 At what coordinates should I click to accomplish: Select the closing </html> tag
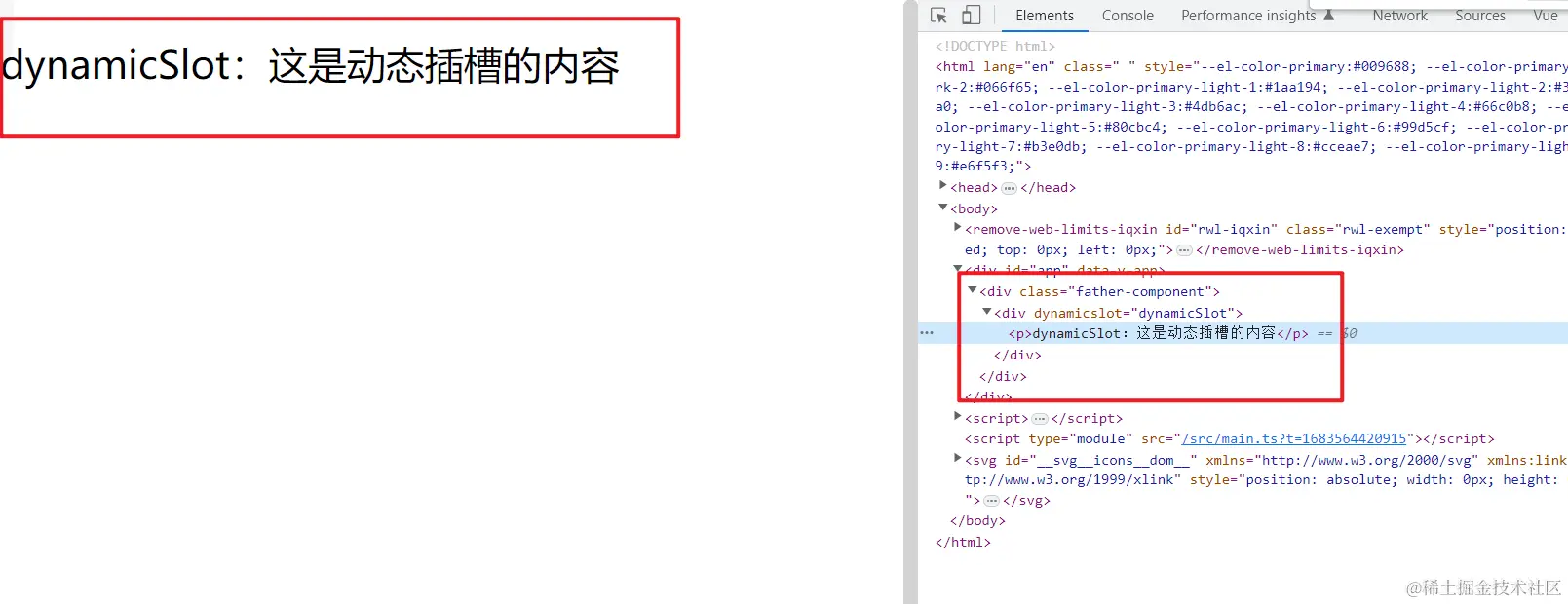coord(963,543)
